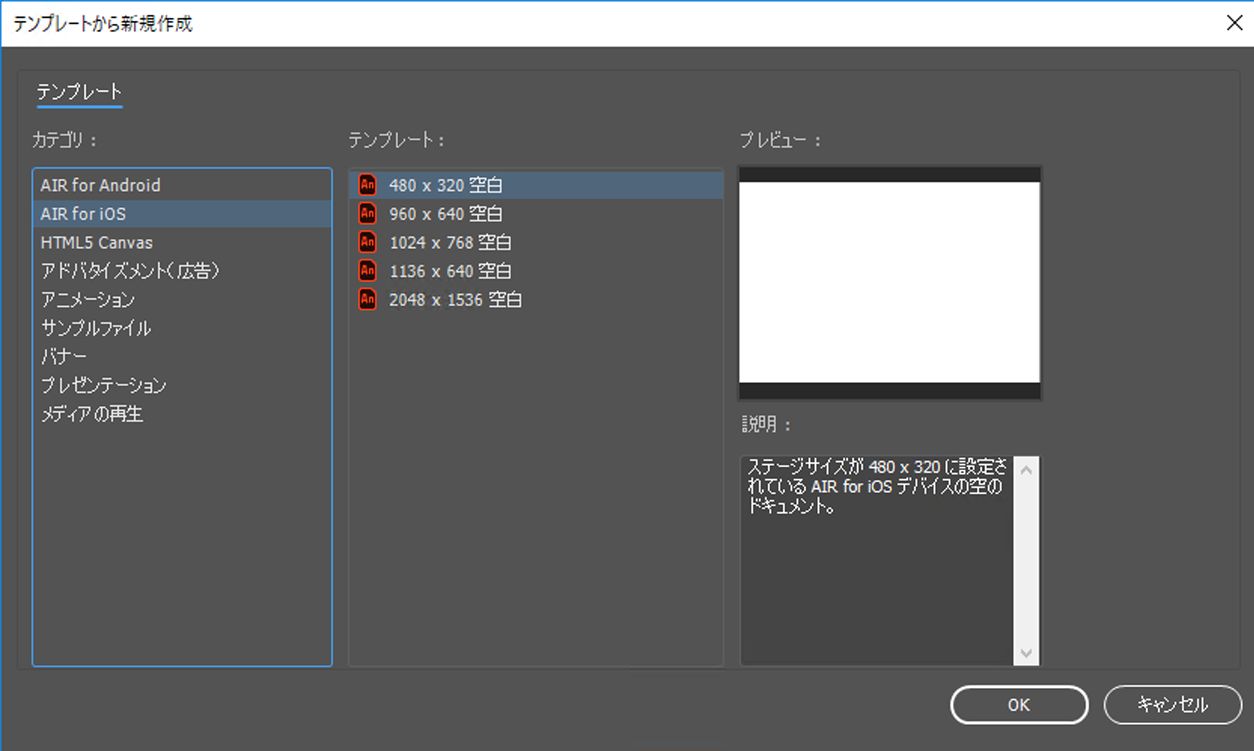Click the An icon beside 1136 x 640 空白

pyautogui.click(x=368, y=270)
